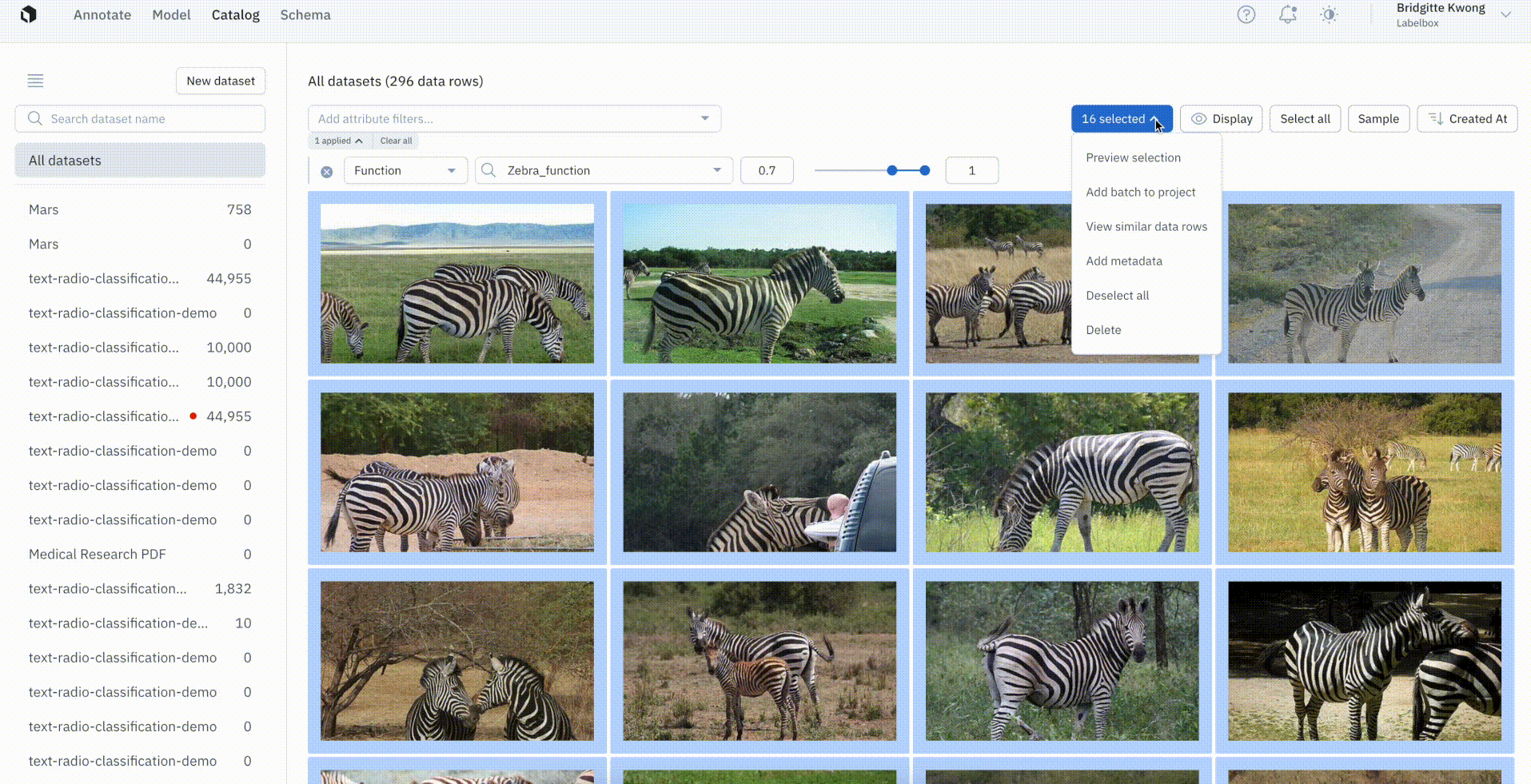The image size is (1531, 784).
Task: Switch to the Catalog tab
Action: click(236, 14)
